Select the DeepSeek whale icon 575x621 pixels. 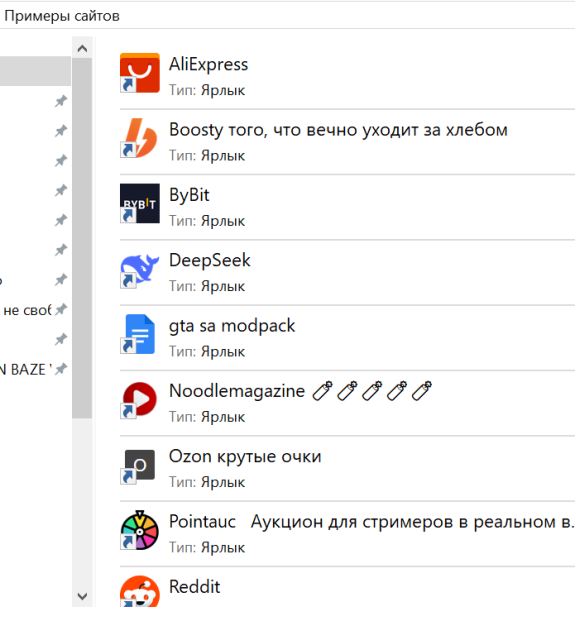[x=140, y=269]
